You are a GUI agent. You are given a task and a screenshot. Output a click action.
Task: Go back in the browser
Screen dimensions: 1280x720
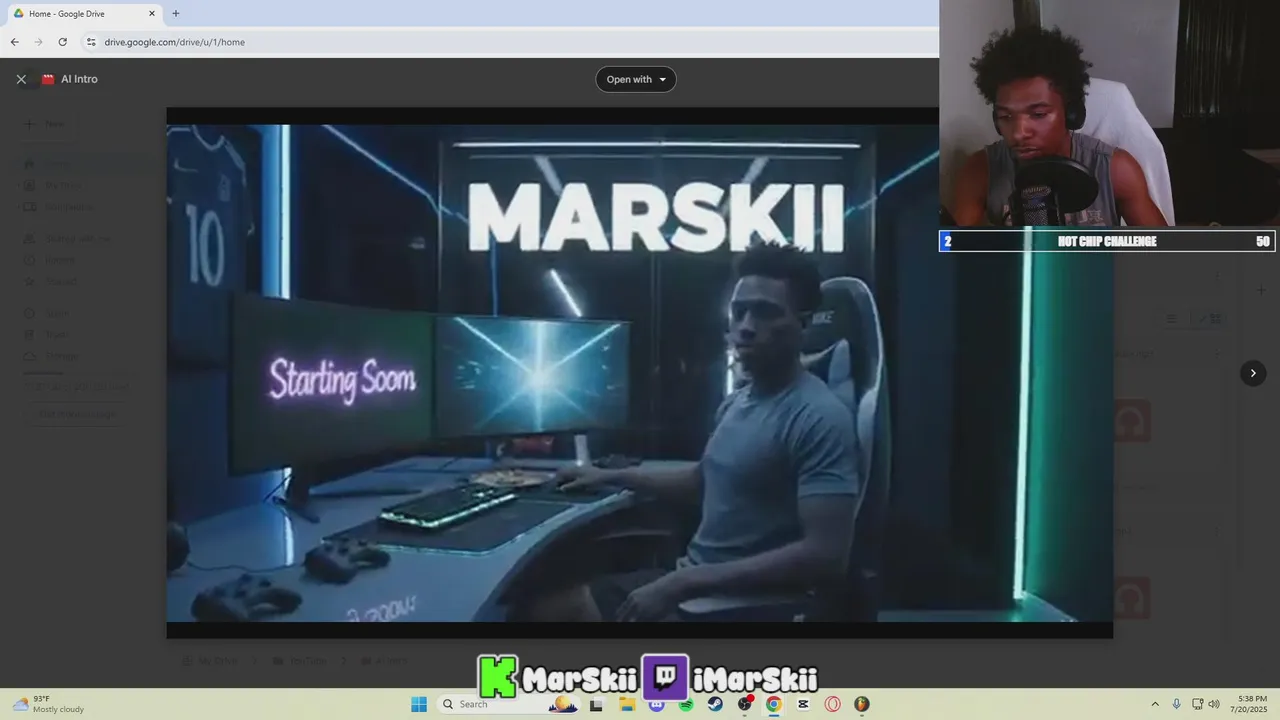[x=14, y=42]
